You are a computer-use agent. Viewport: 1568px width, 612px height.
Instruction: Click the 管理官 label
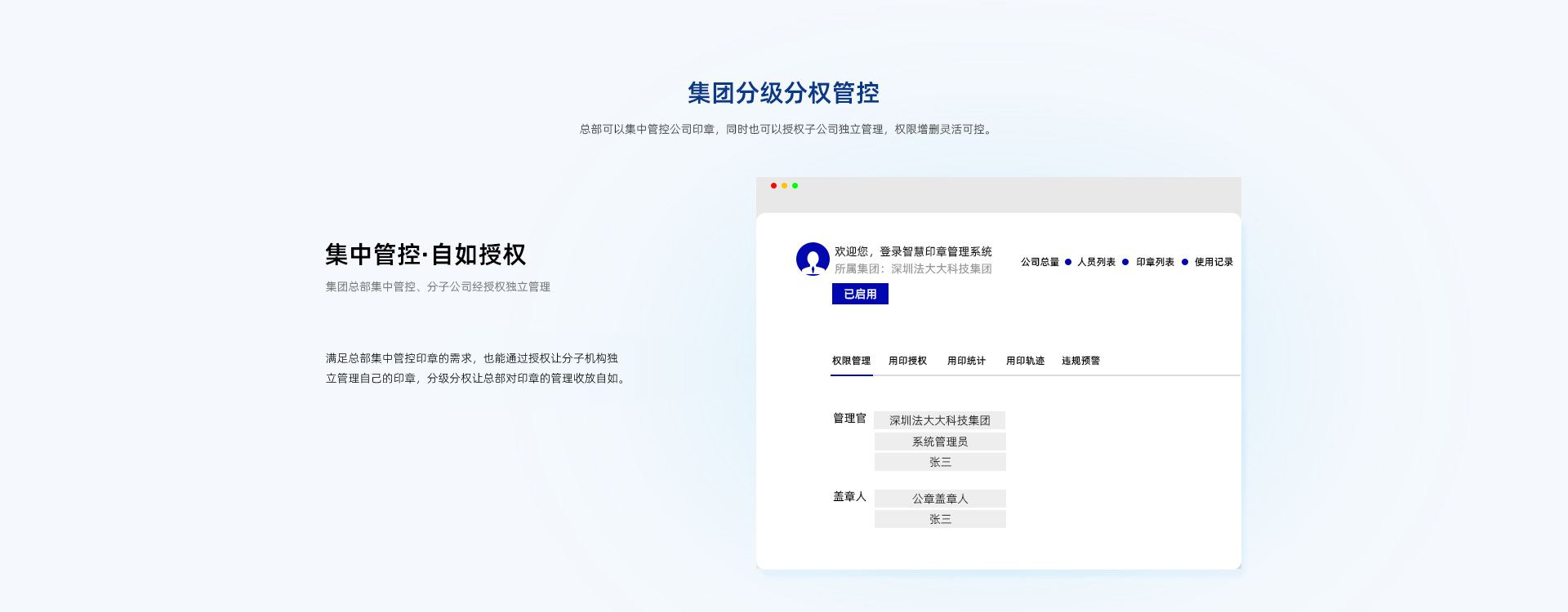click(x=849, y=419)
